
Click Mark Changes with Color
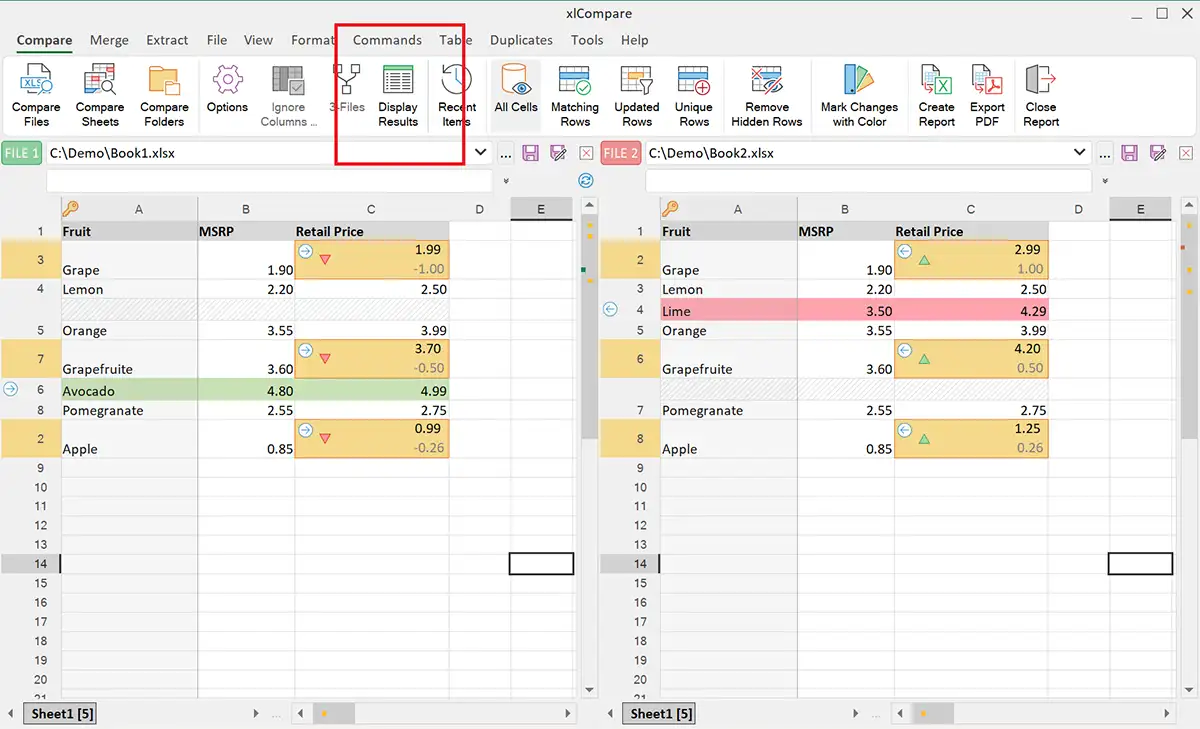pos(858,95)
